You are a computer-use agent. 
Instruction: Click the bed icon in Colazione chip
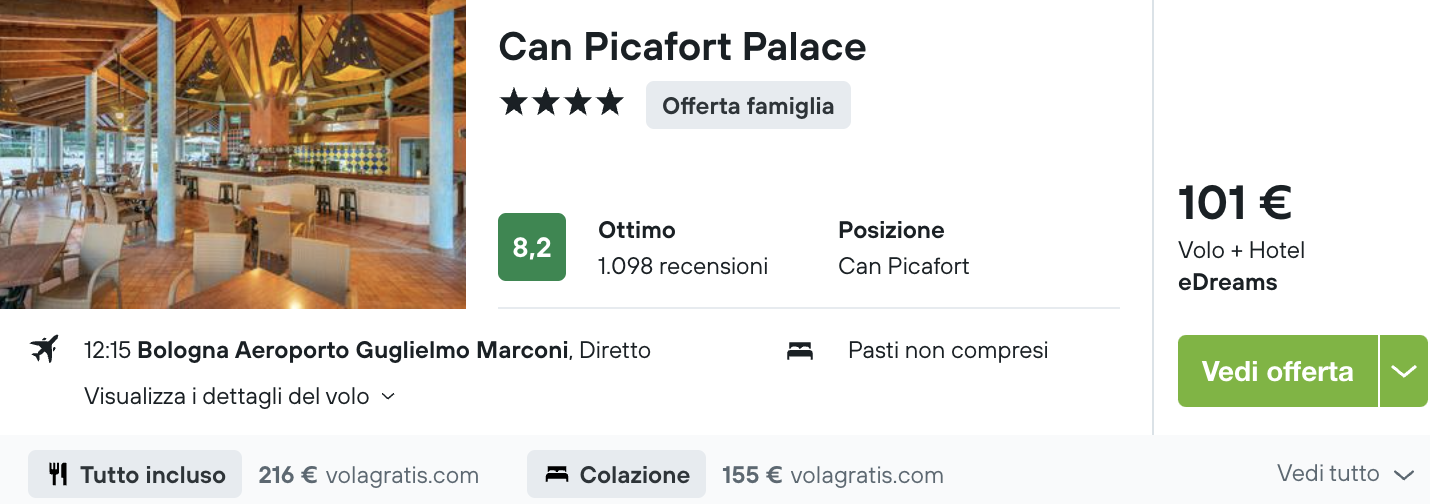tap(557, 475)
